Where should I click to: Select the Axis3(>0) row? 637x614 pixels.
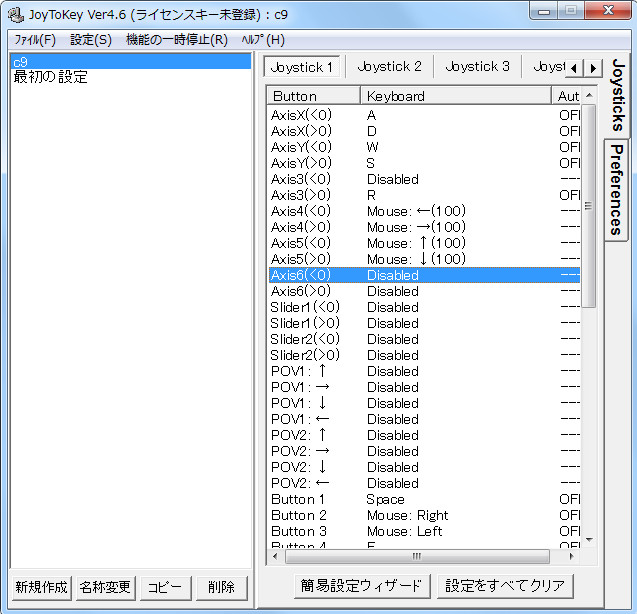[425, 195]
